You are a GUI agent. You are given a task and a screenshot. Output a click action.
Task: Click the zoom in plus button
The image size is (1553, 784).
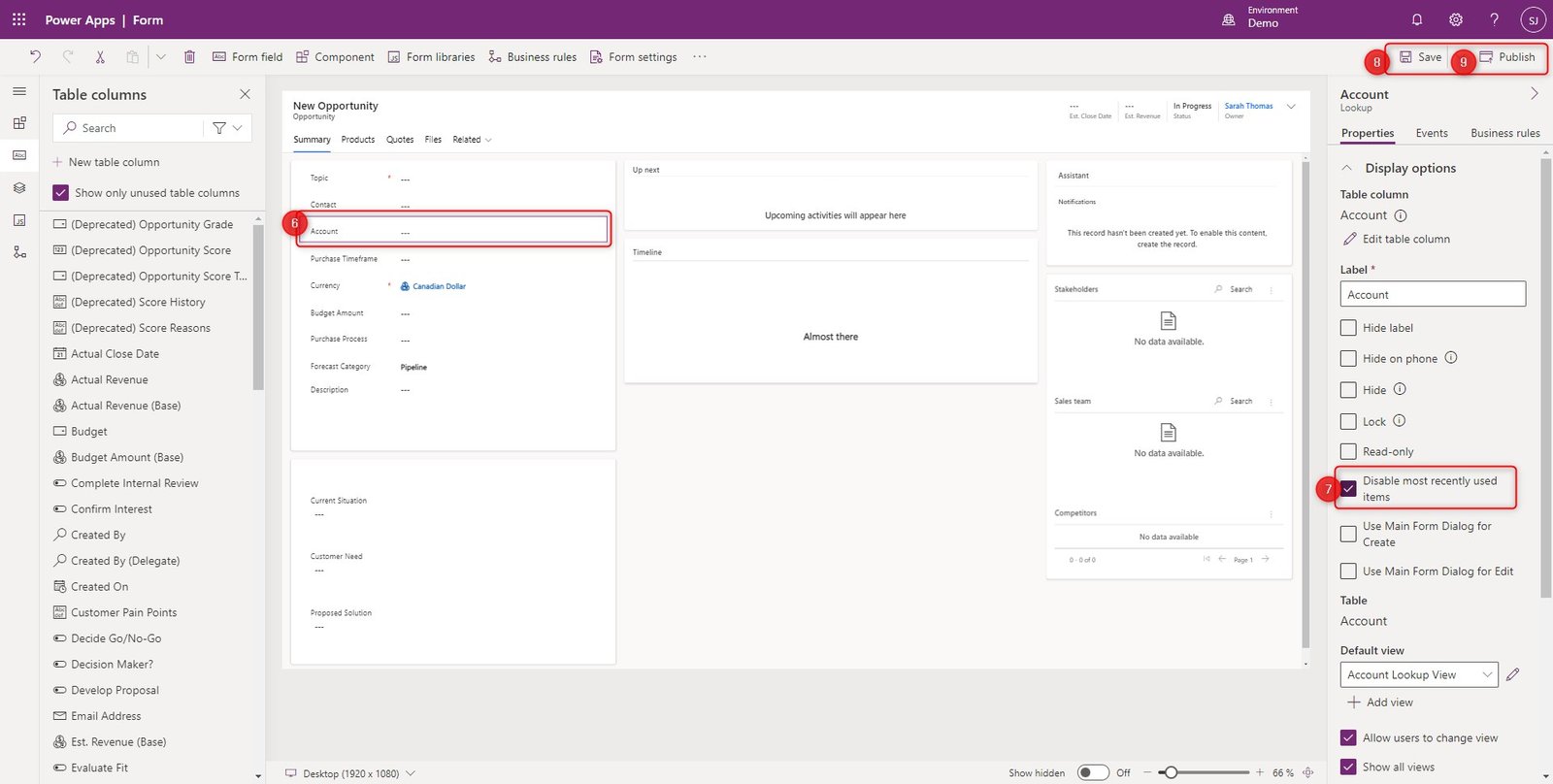pos(1260,773)
